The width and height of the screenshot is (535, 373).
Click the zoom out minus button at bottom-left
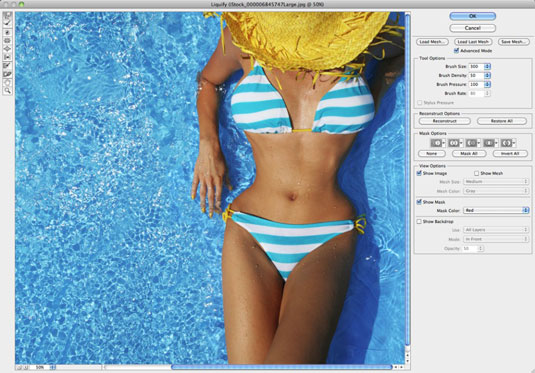click(x=19, y=368)
